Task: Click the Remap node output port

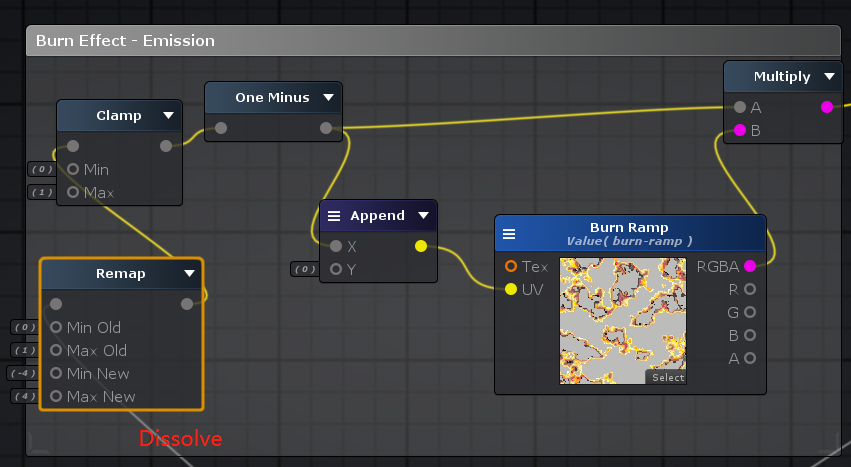Action: 187,304
